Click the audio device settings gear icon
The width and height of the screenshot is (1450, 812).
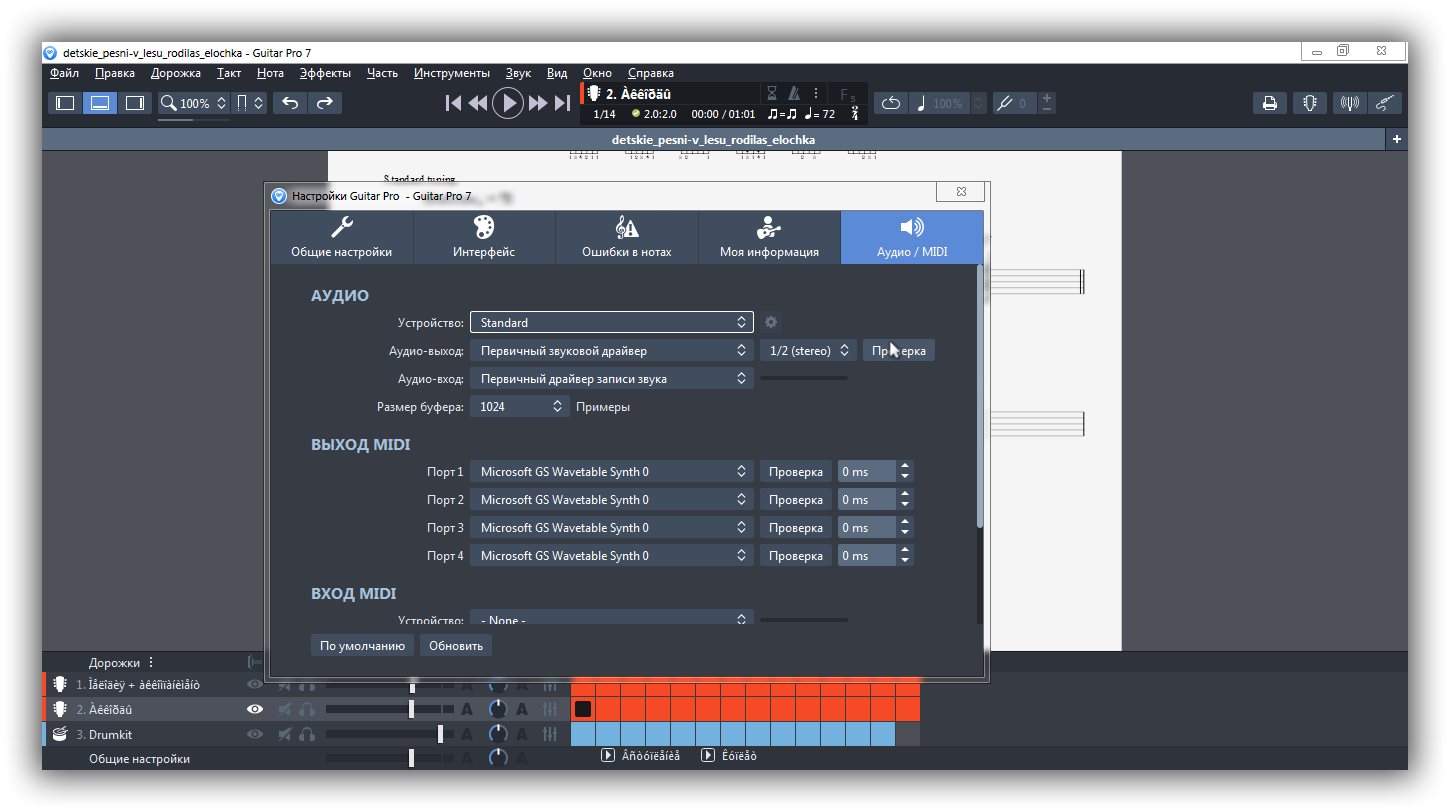click(x=770, y=322)
